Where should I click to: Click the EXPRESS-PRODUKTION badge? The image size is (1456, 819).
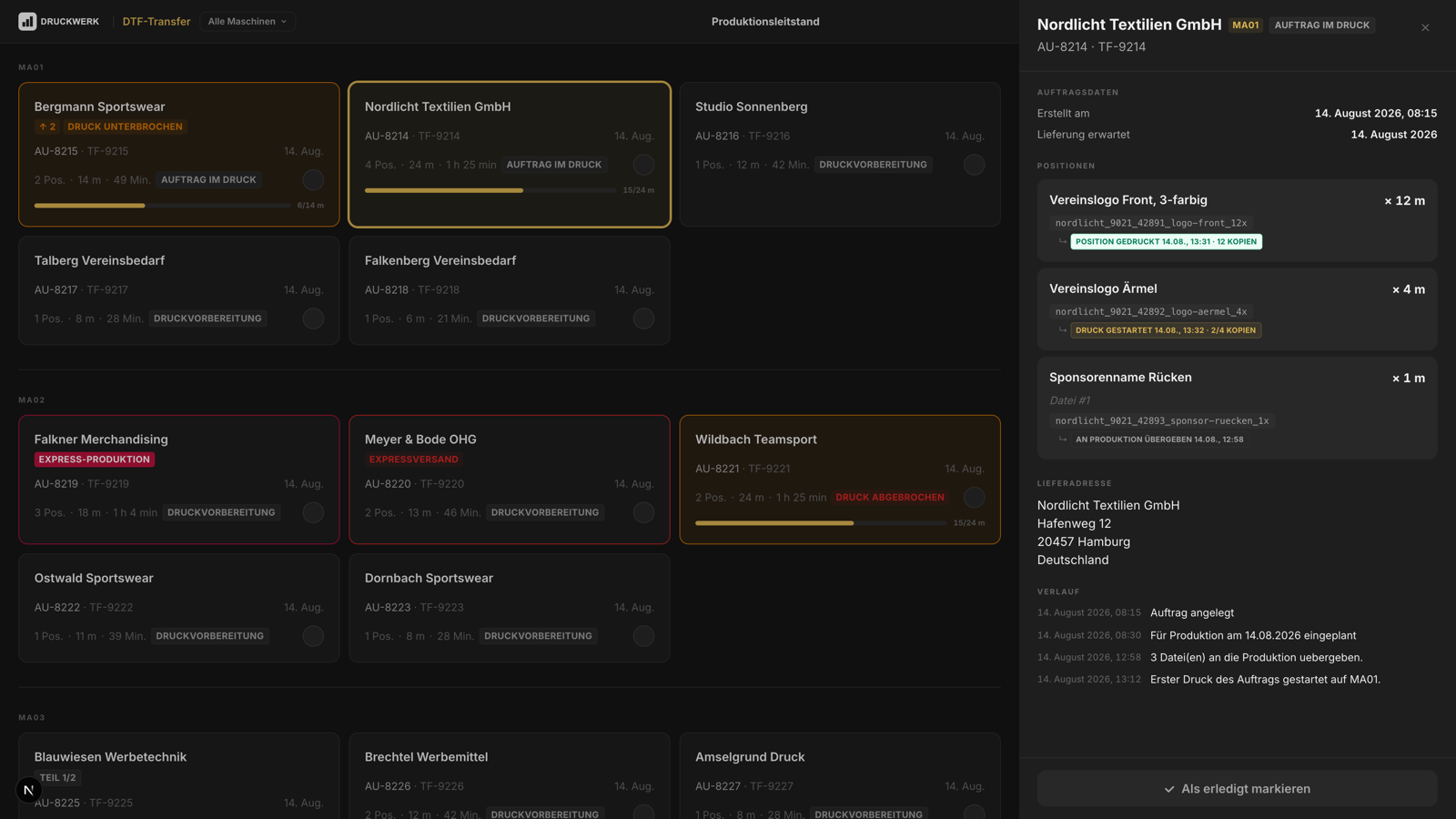95,460
